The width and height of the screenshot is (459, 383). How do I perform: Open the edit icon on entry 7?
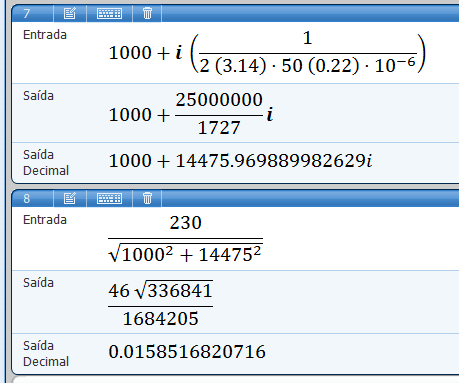[70, 13]
